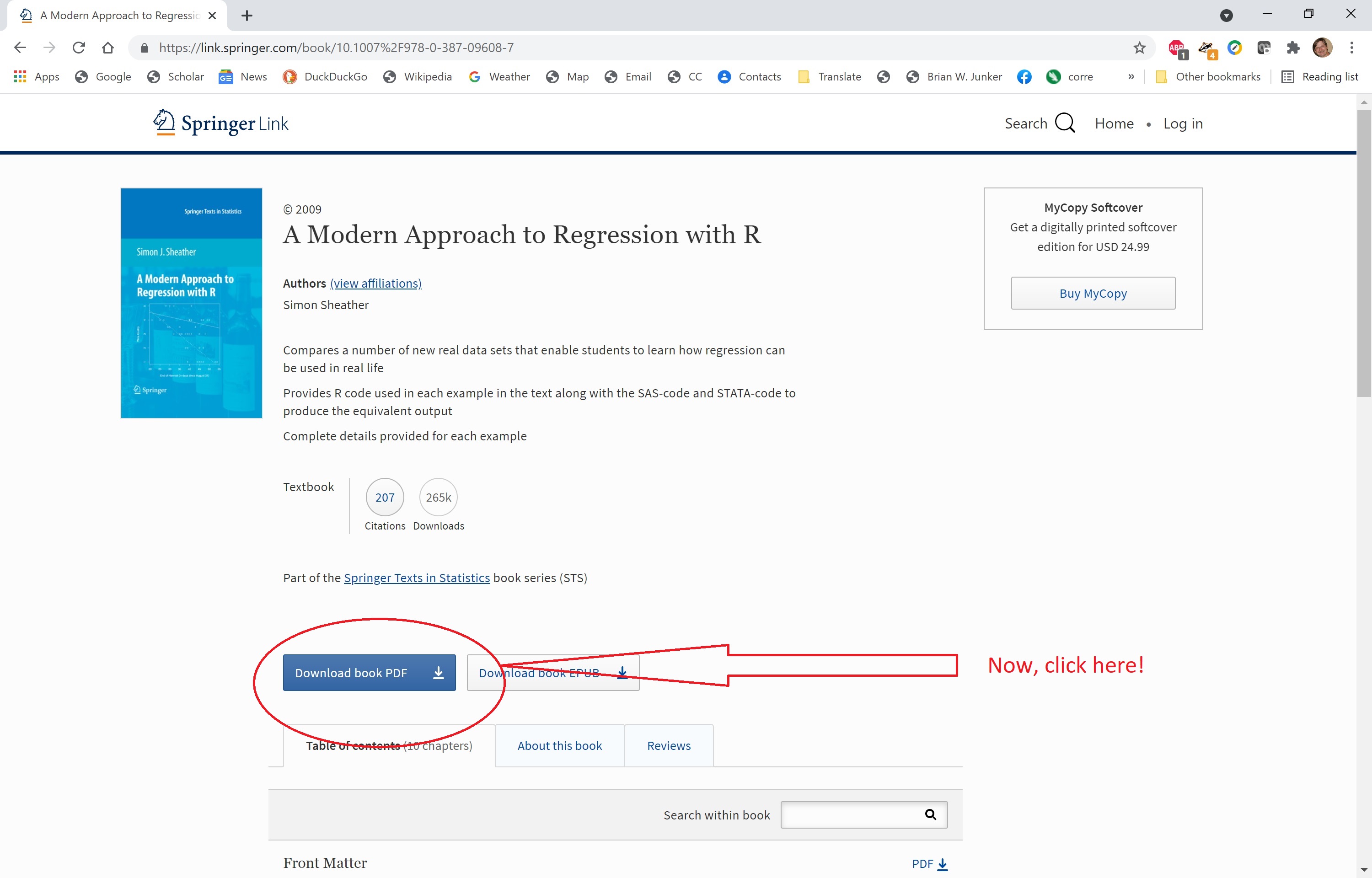Open the Facebook bookmark icon
Screen dimensions: 1372x878
tap(1024, 76)
